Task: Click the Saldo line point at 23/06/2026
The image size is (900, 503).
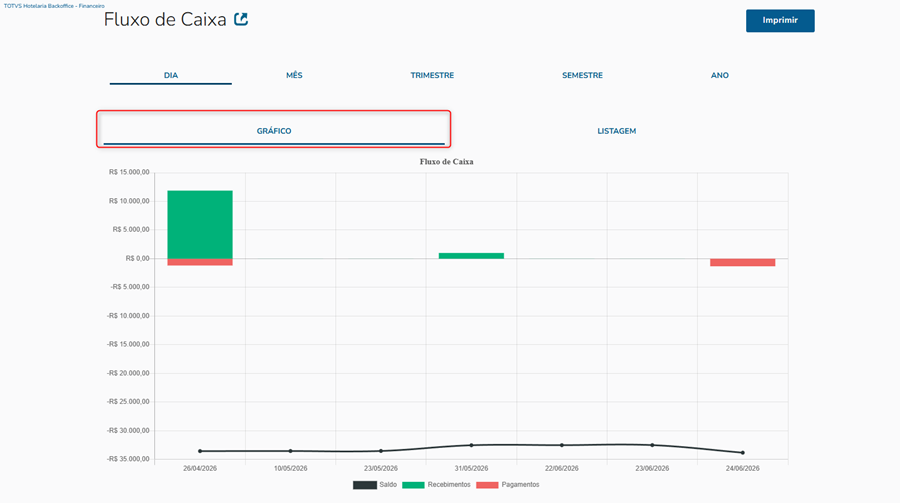Action: tap(652, 445)
